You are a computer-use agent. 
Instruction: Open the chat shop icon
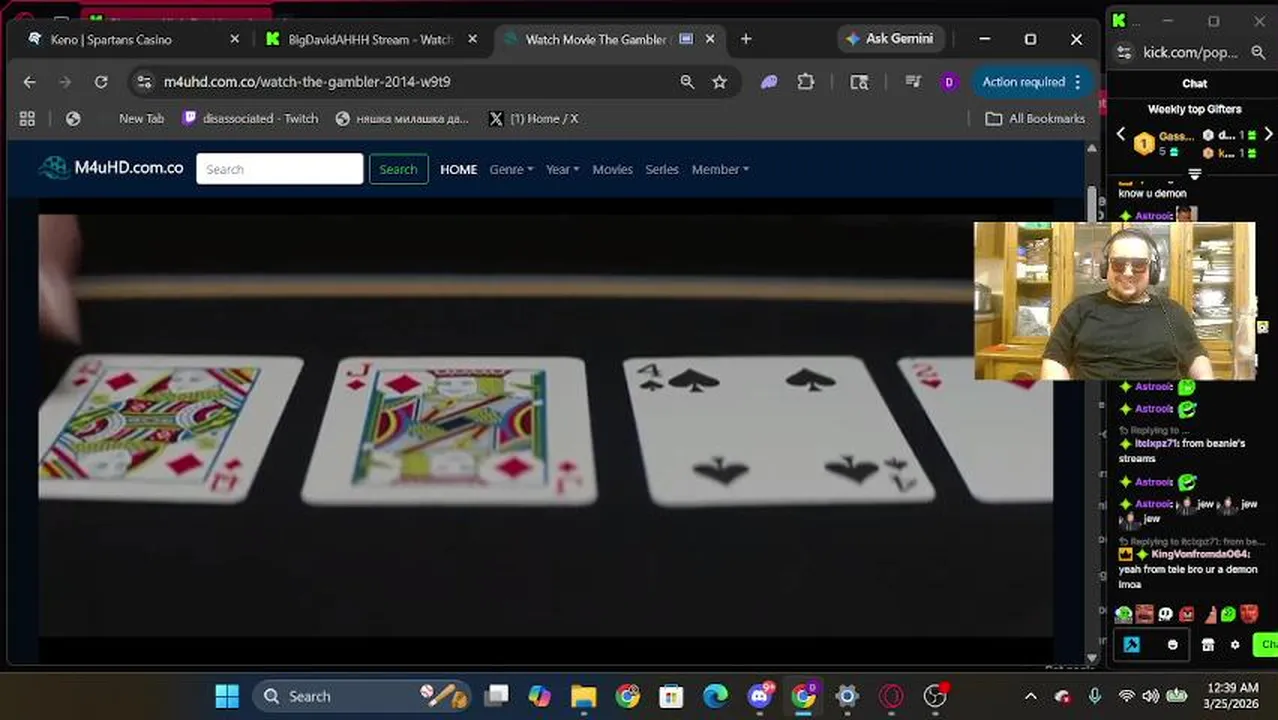(1208, 645)
